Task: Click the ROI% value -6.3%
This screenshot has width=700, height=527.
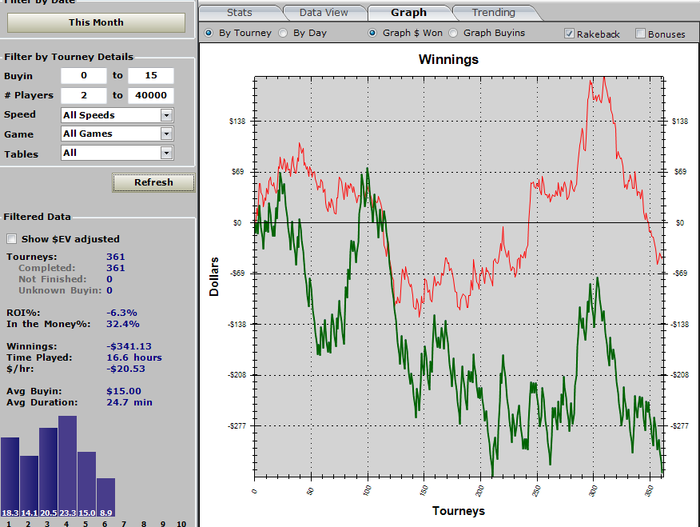Action: [122, 313]
